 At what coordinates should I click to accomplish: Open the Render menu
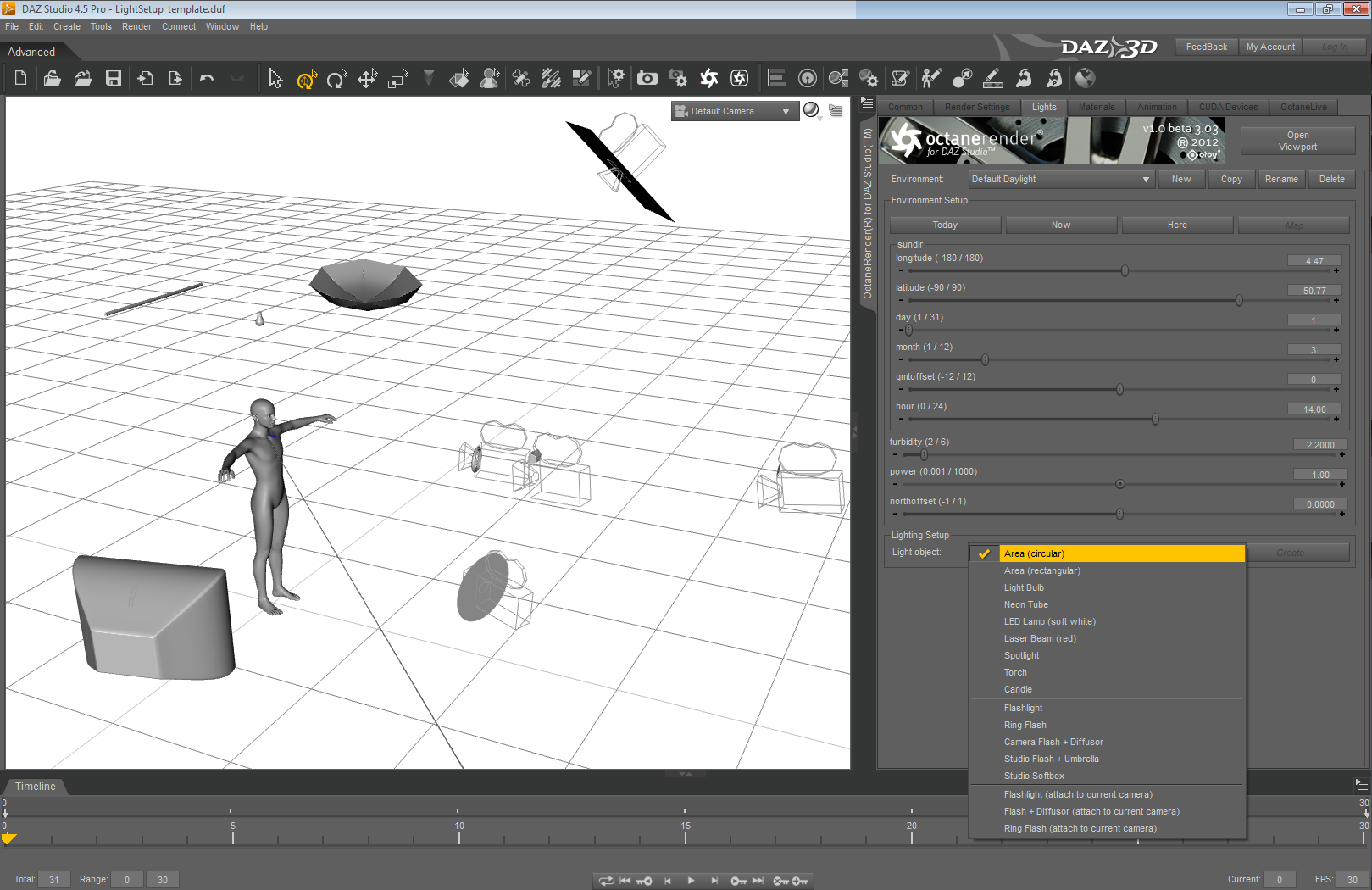[136, 27]
